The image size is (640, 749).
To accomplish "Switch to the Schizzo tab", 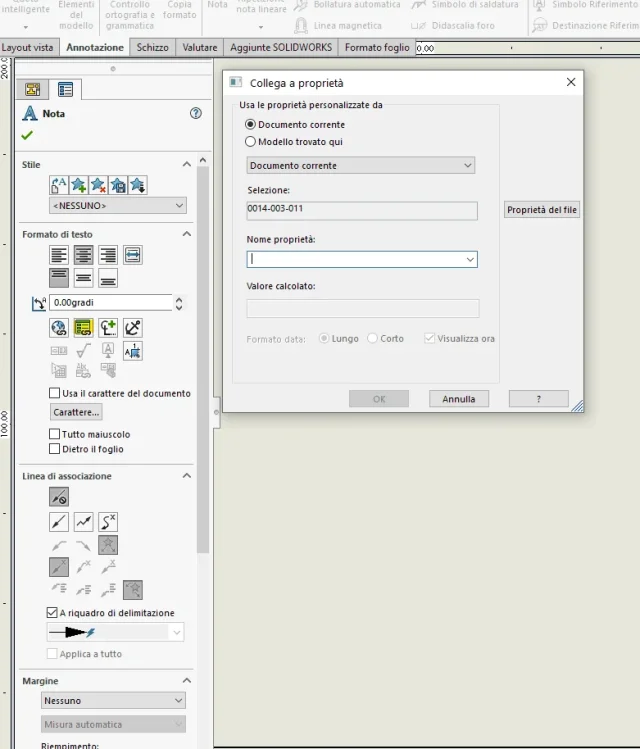I will point(152,47).
